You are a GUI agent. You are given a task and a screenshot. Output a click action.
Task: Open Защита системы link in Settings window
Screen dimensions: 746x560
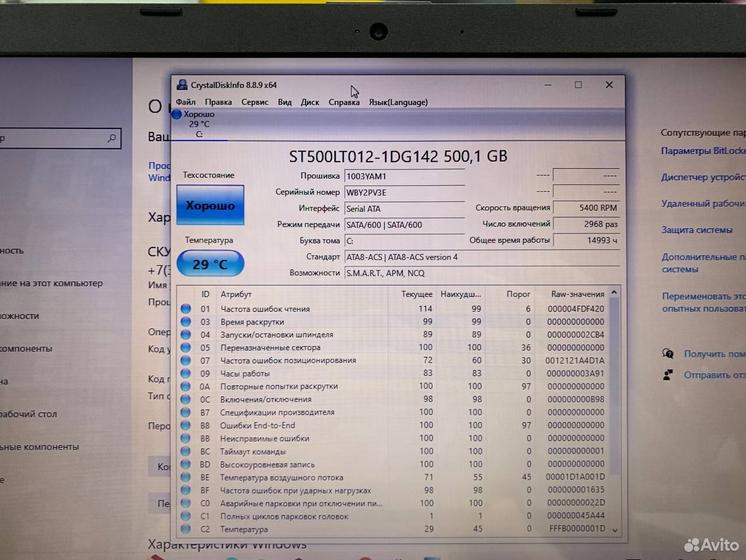pos(697,229)
